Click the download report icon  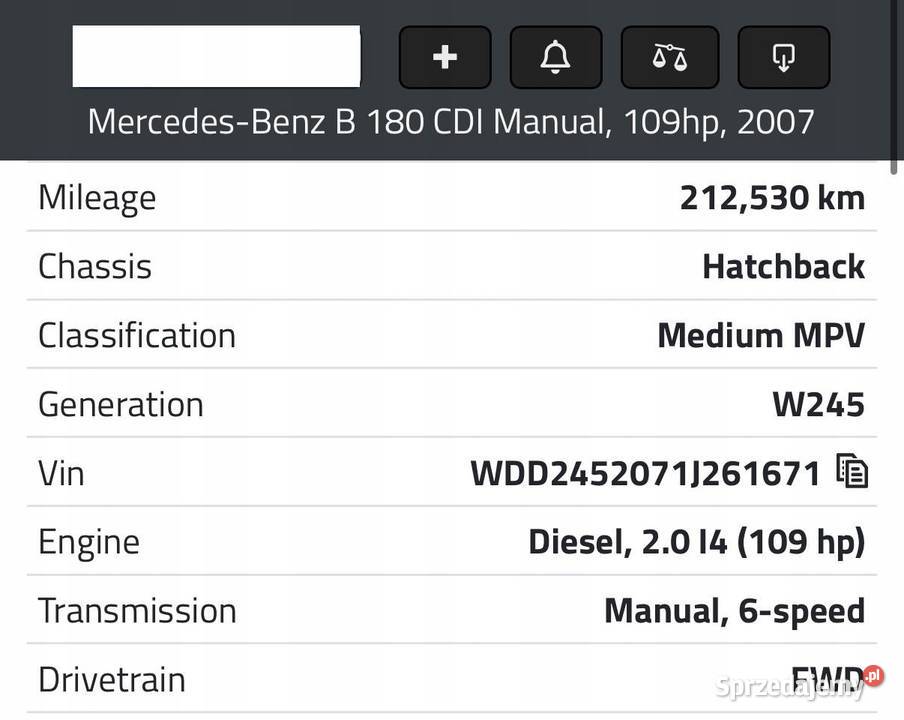click(784, 57)
